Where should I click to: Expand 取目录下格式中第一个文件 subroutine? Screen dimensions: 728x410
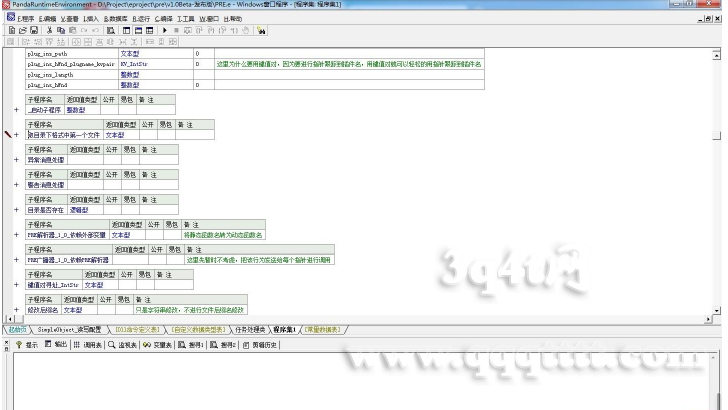click(x=16, y=135)
